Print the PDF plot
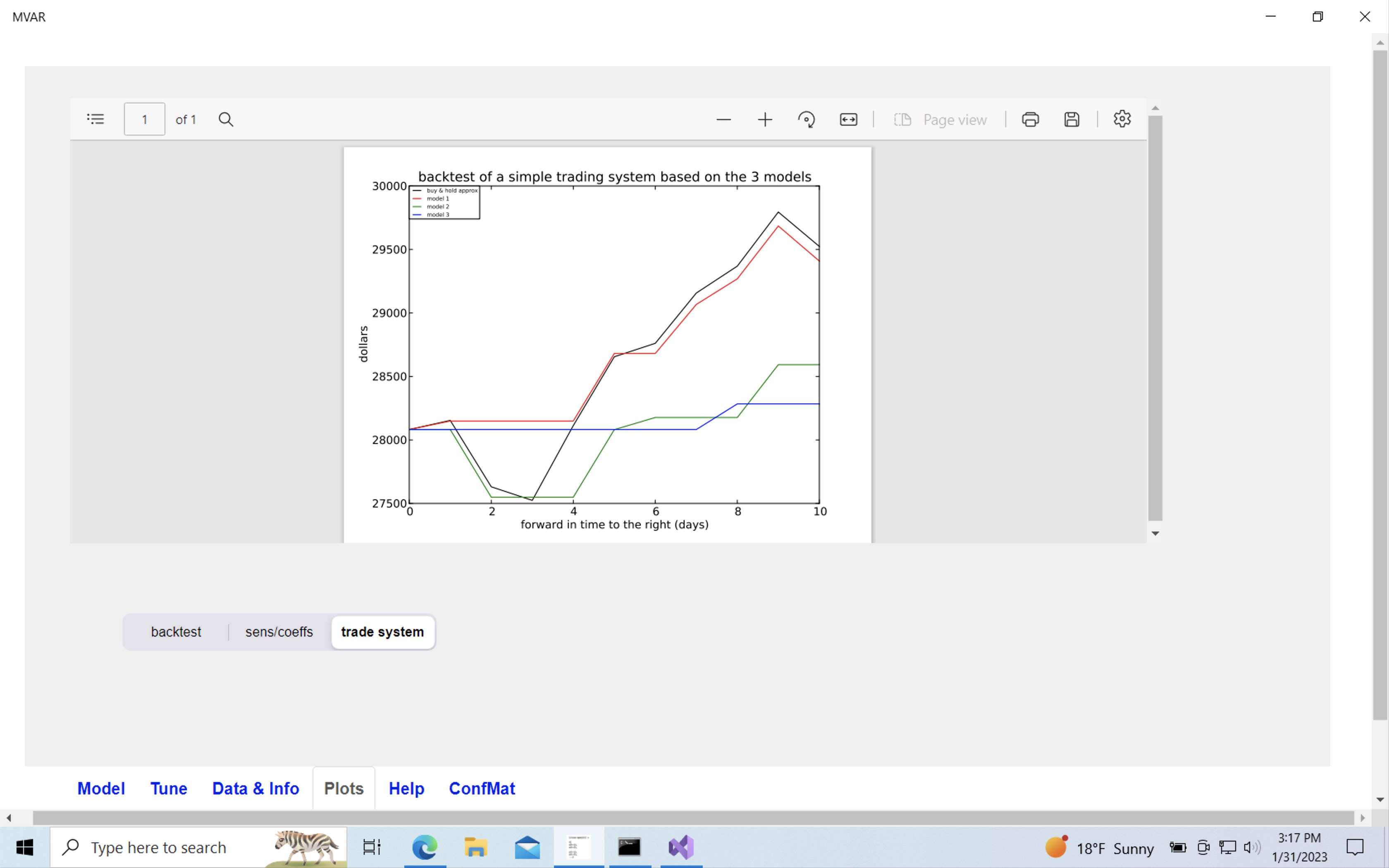The image size is (1389, 868). click(x=1030, y=119)
